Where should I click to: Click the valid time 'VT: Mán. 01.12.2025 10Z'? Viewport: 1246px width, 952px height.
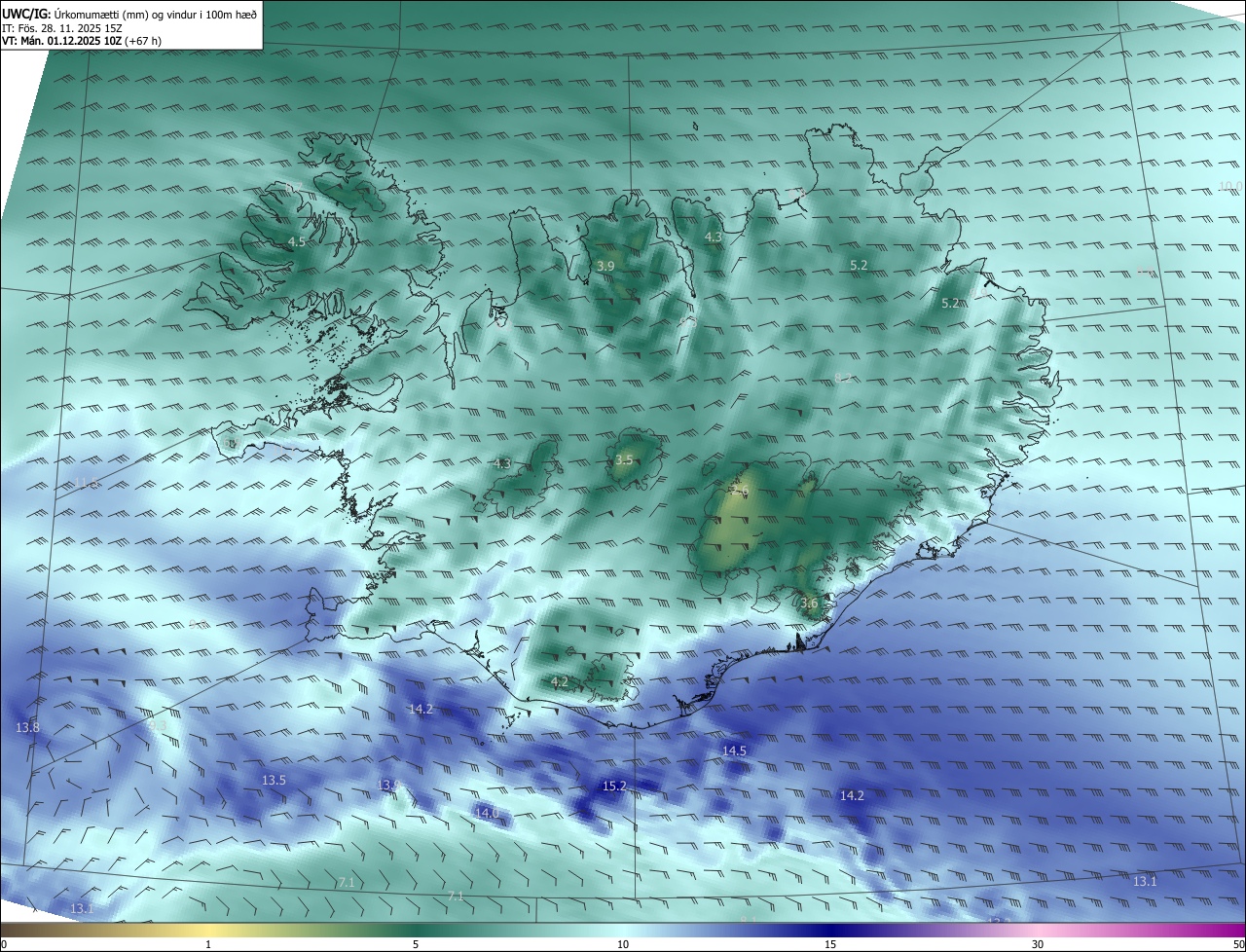coord(60,41)
